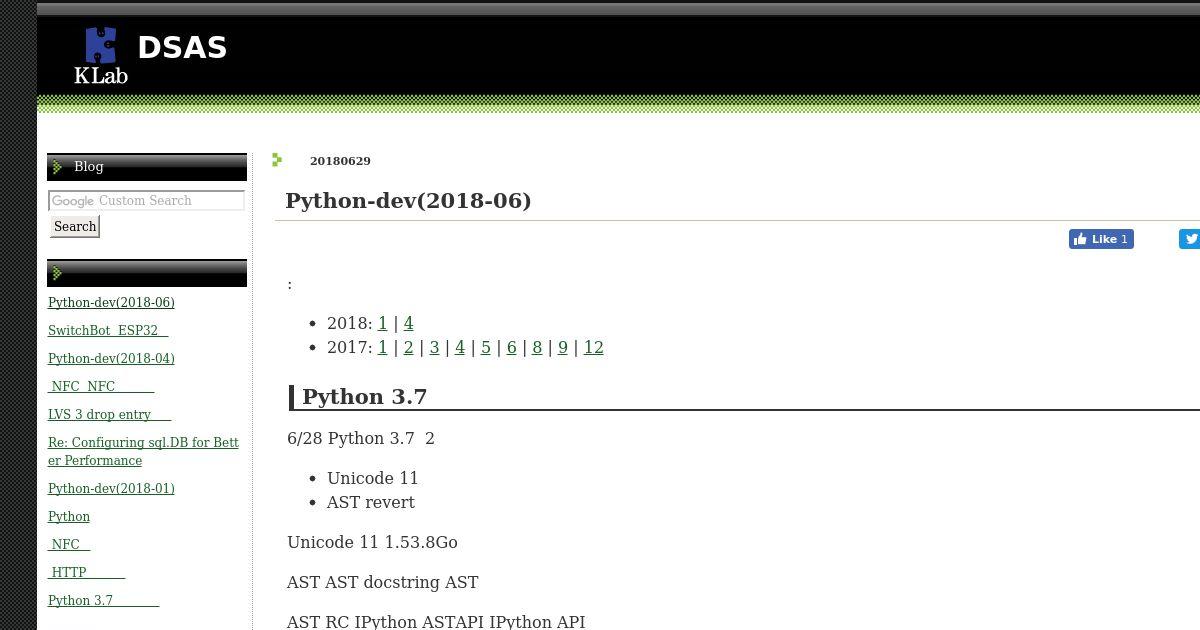
Task: Click the green arrow icon beside the Blog header
Action: click(57, 167)
